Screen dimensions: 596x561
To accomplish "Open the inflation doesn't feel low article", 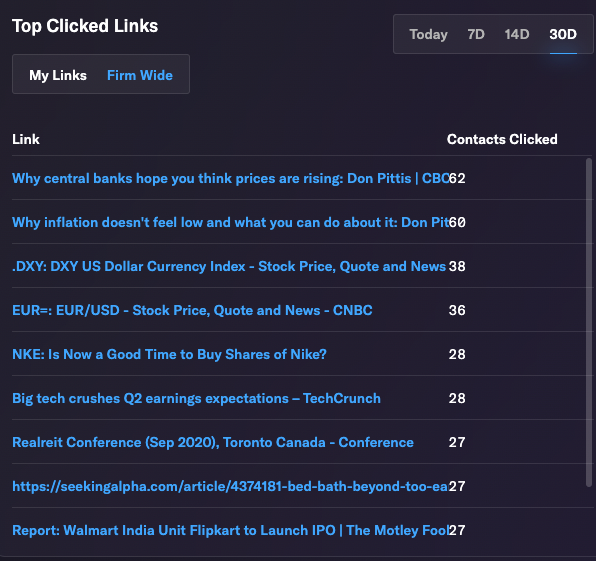I will (x=230, y=222).
